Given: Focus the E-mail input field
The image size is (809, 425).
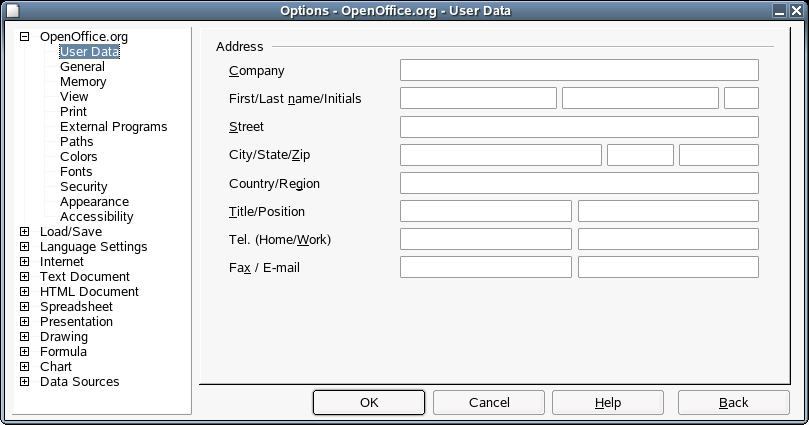Looking at the screenshot, I should [668, 267].
